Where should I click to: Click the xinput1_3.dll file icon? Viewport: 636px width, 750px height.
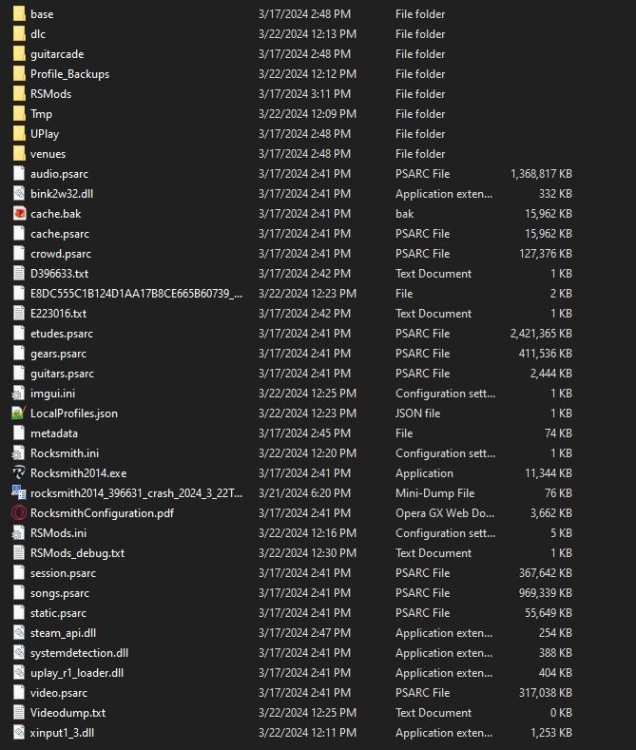tap(19, 732)
